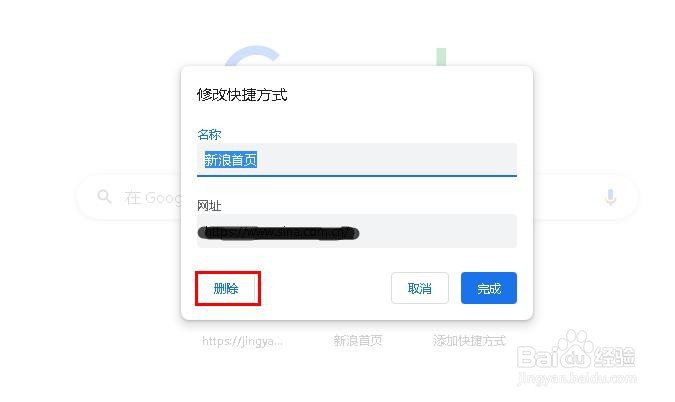Cancel editing with the 取消 button
The height and width of the screenshot is (402, 675).
click(420, 288)
